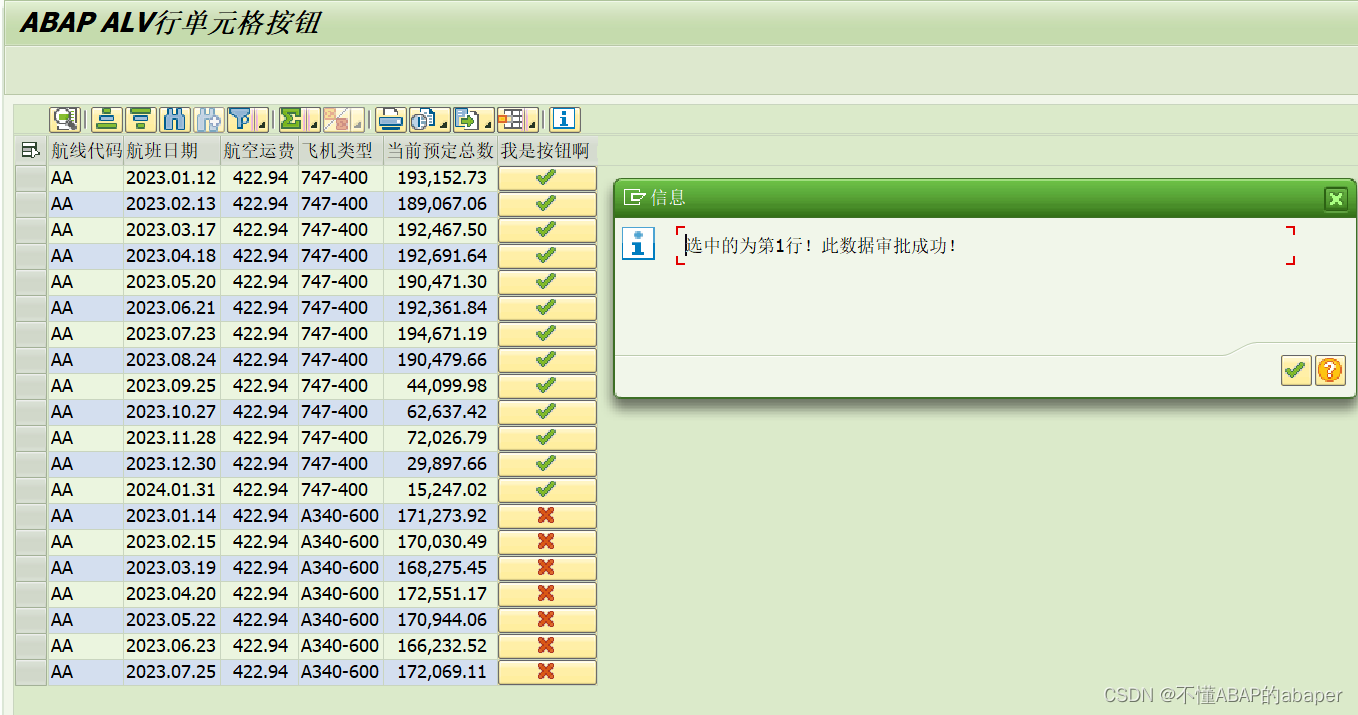
Task: Click the yellow Help button in the dialog
Action: 1330,370
